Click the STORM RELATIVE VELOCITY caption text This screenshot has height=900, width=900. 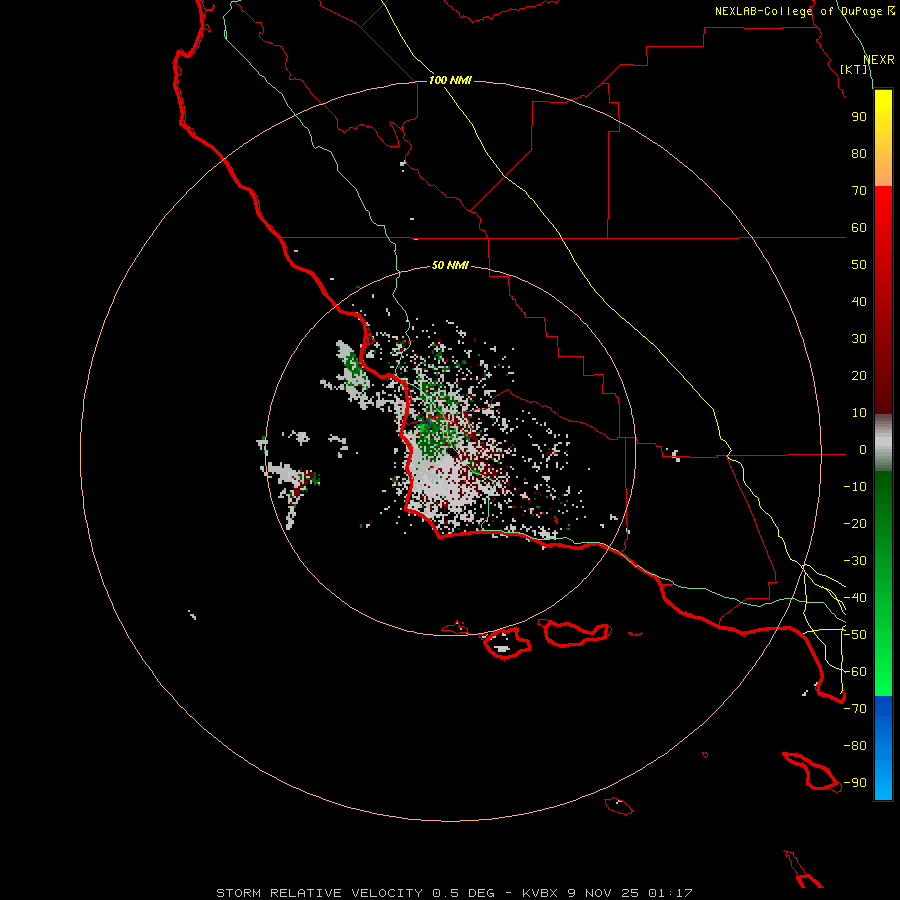(320, 893)
